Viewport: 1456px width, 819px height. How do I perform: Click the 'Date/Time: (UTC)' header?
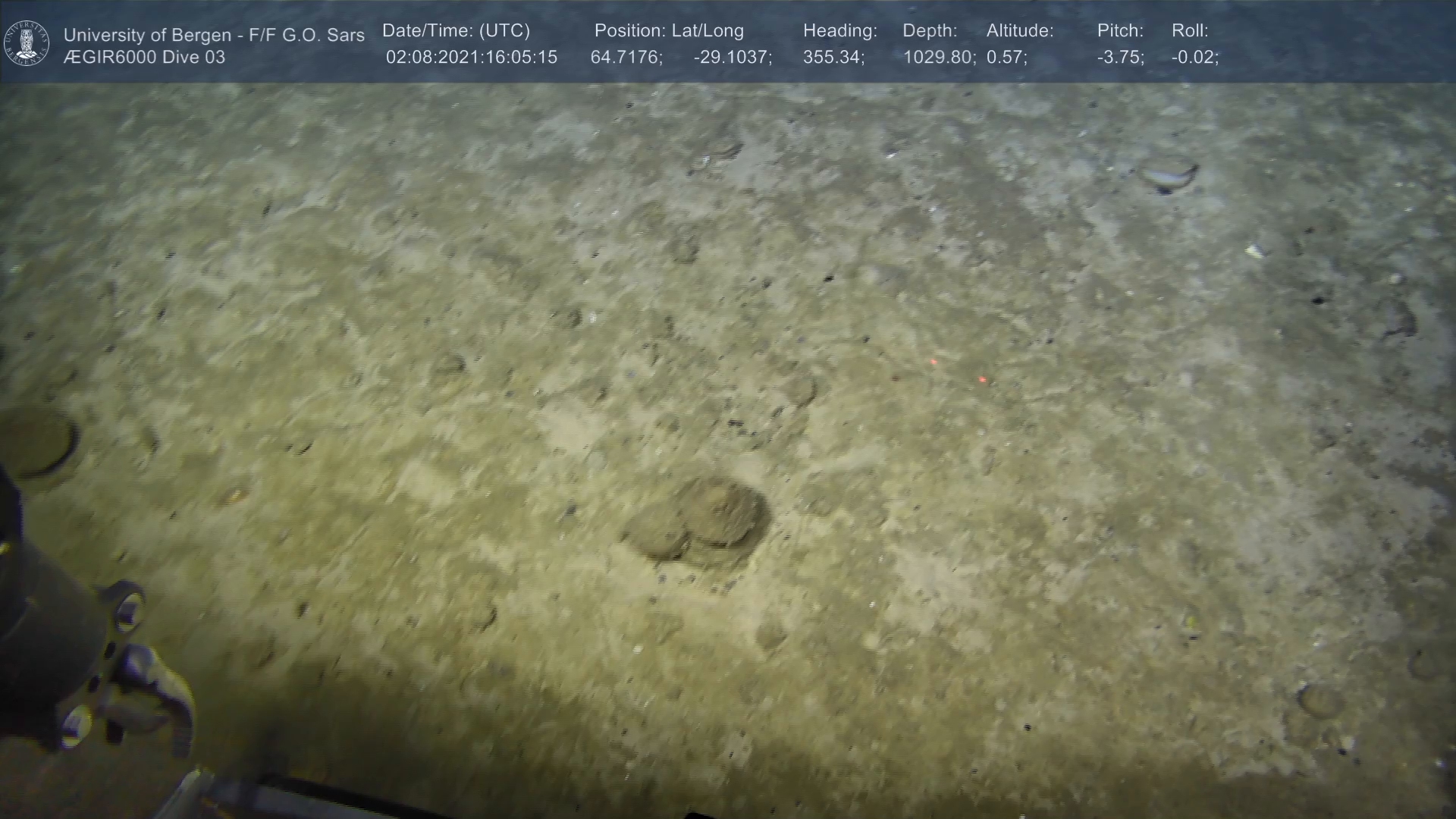tap(456, 31)
